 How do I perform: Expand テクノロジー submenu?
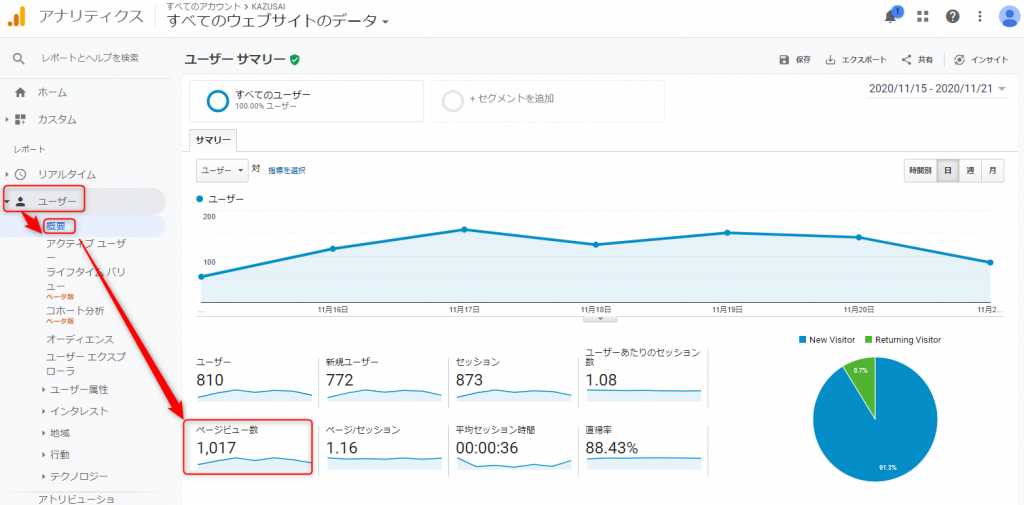74,476
